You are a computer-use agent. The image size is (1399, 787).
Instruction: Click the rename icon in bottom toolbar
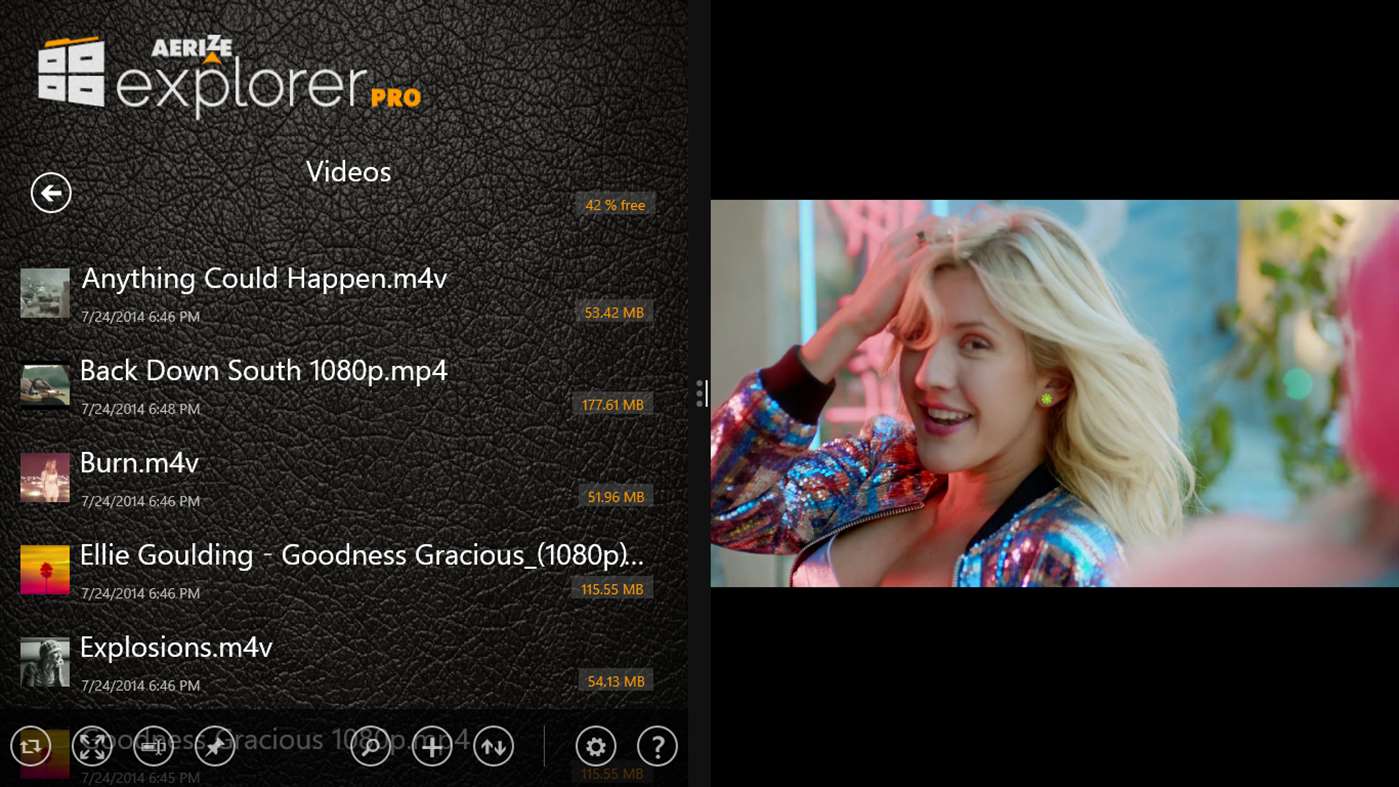(x=153, y=746)
